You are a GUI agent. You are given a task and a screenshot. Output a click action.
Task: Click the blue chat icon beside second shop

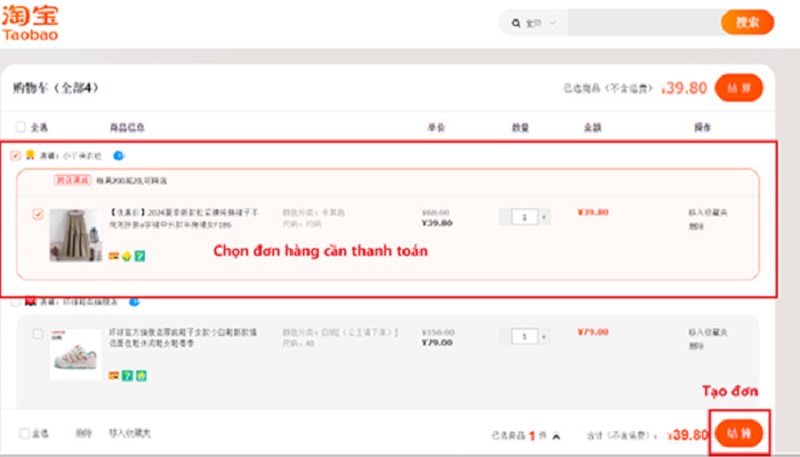pos(134,301)
